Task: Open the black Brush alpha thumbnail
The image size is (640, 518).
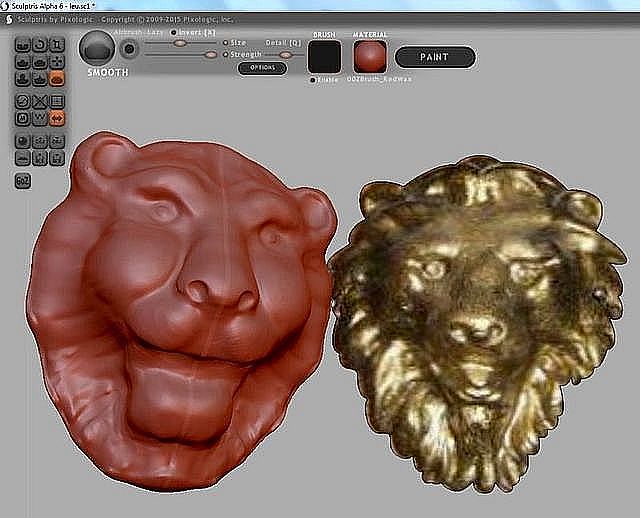Action: 324,56
